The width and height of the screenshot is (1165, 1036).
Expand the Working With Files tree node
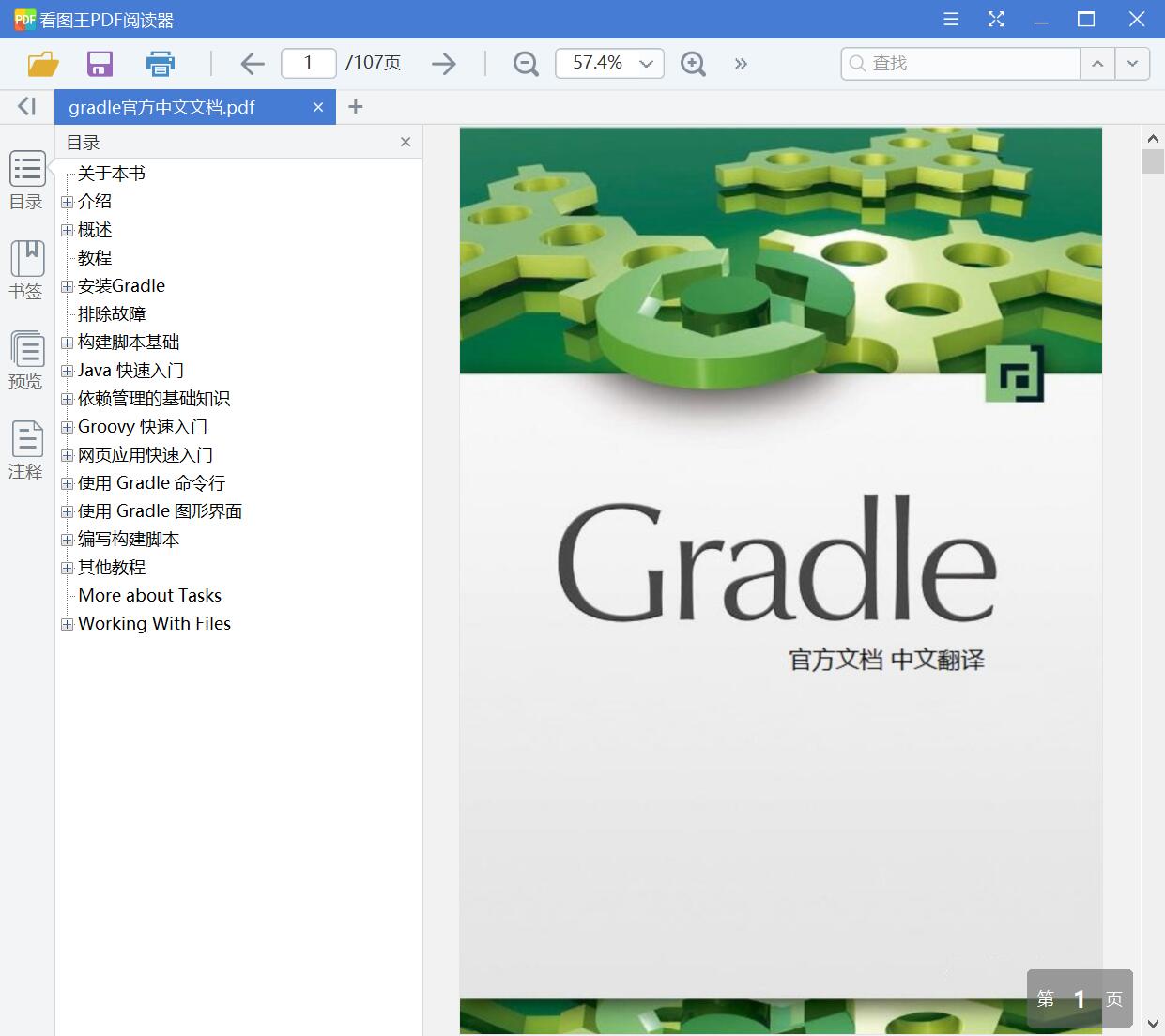coord(67,624)
